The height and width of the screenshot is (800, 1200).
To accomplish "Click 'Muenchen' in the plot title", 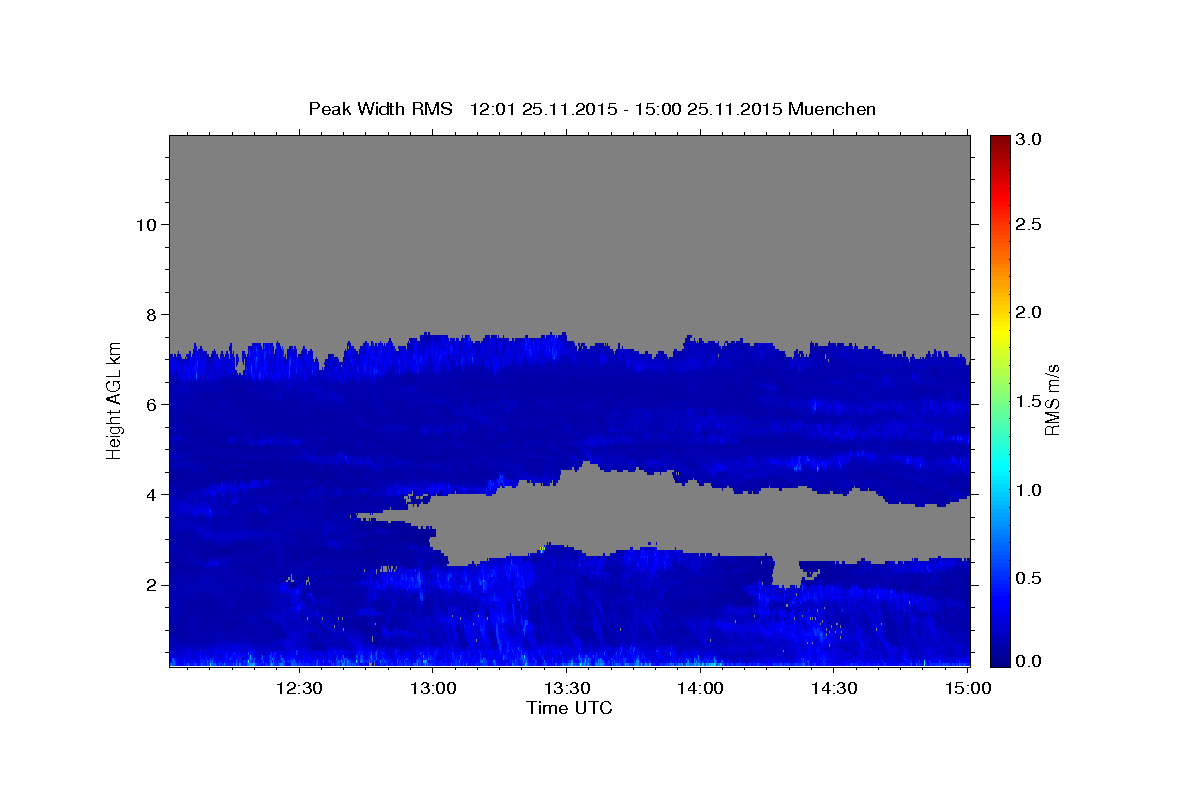I will 832,109.
